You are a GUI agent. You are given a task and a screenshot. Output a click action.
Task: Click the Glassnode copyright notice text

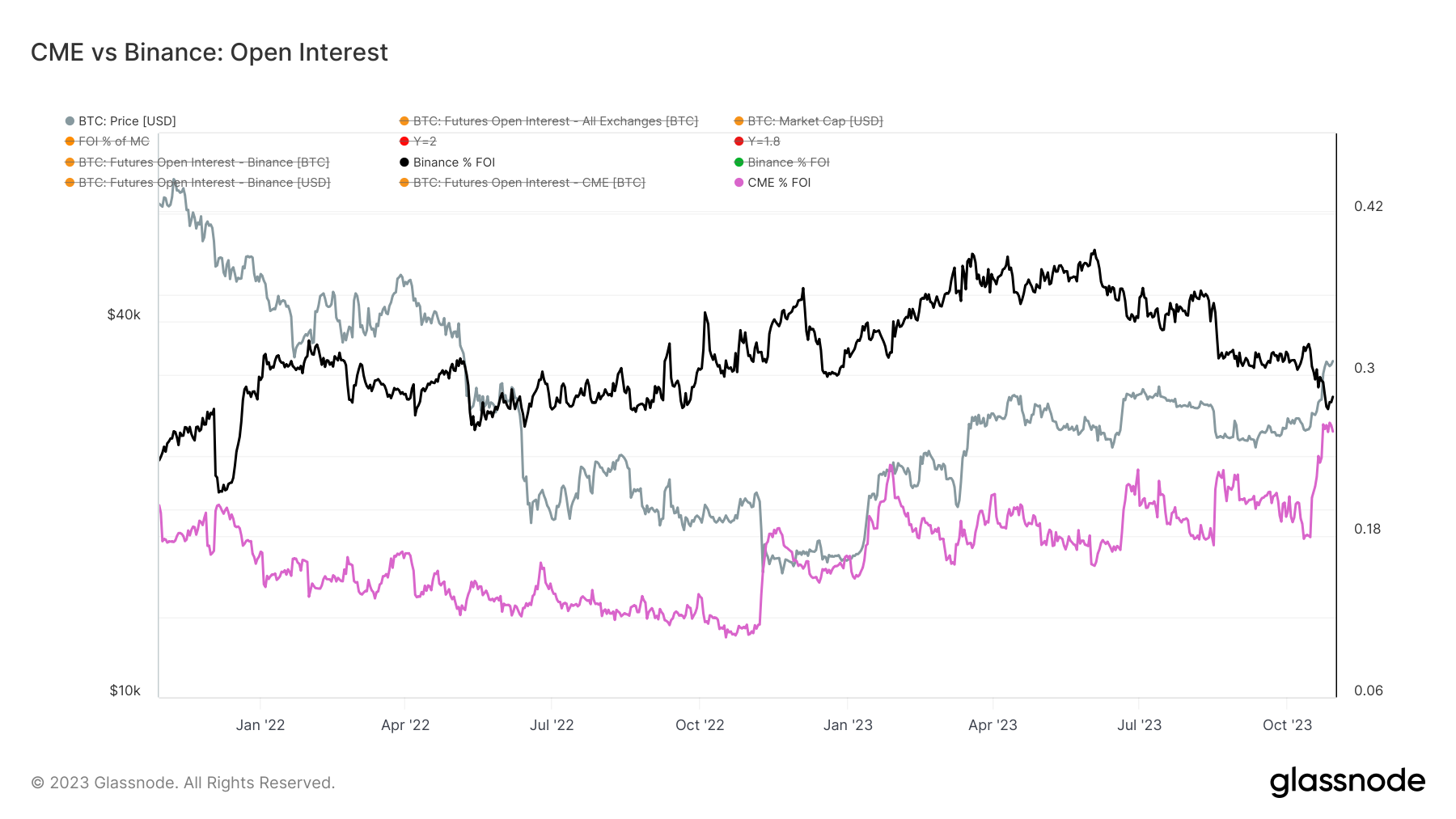[183, 783]
